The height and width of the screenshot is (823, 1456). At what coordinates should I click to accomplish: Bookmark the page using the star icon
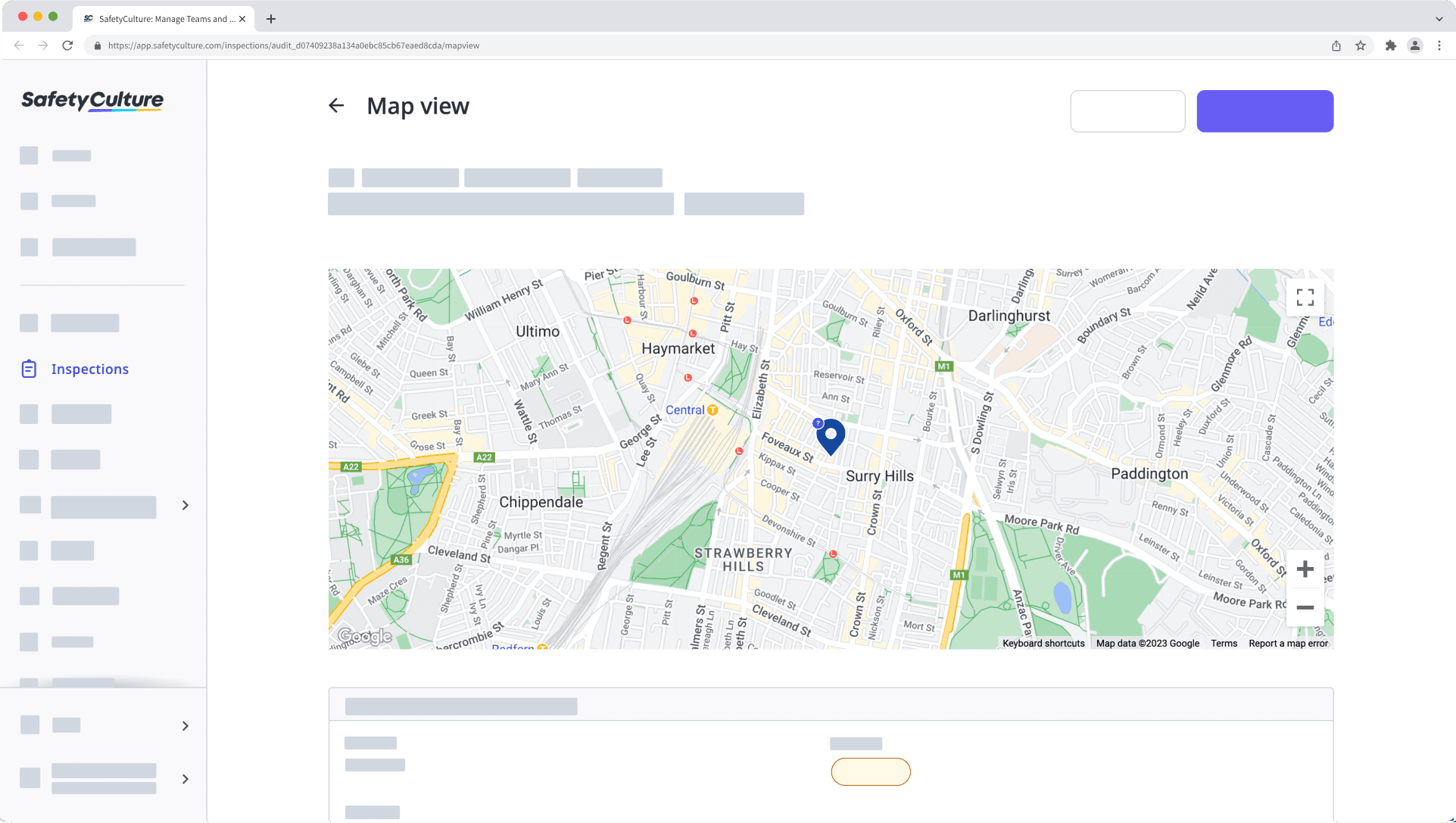(x=1361, y=45)
